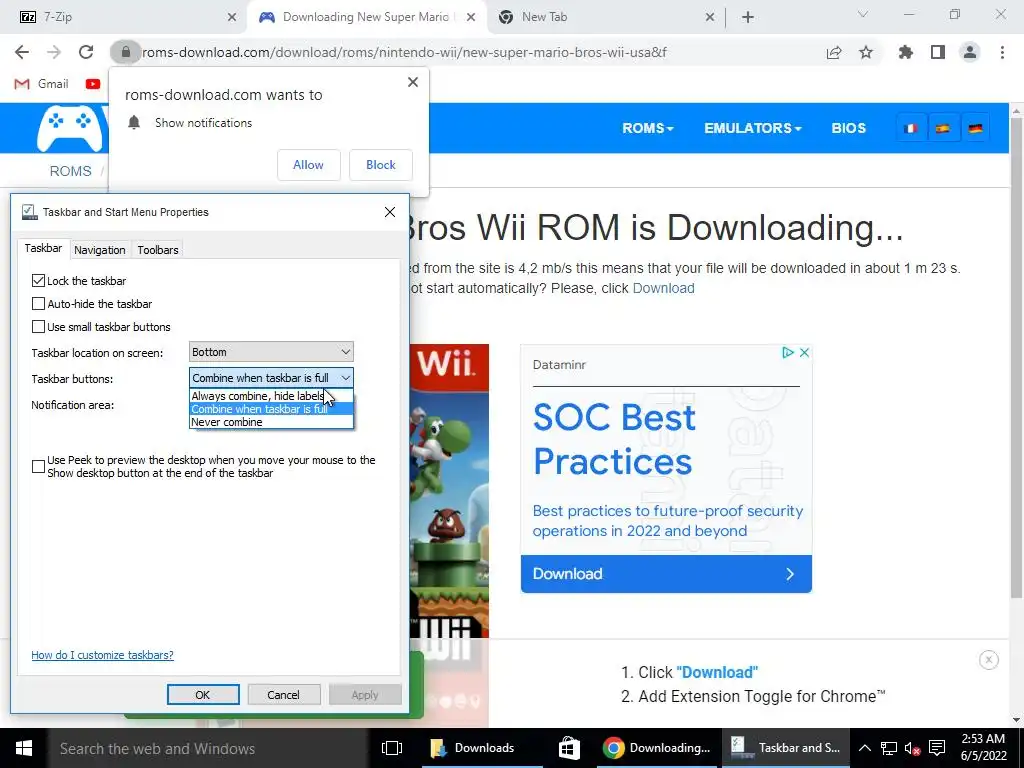This screenshot has height=768, width=1024.
Task: Cancel Taskbar properties dialog
Action: tap(283, 695)
